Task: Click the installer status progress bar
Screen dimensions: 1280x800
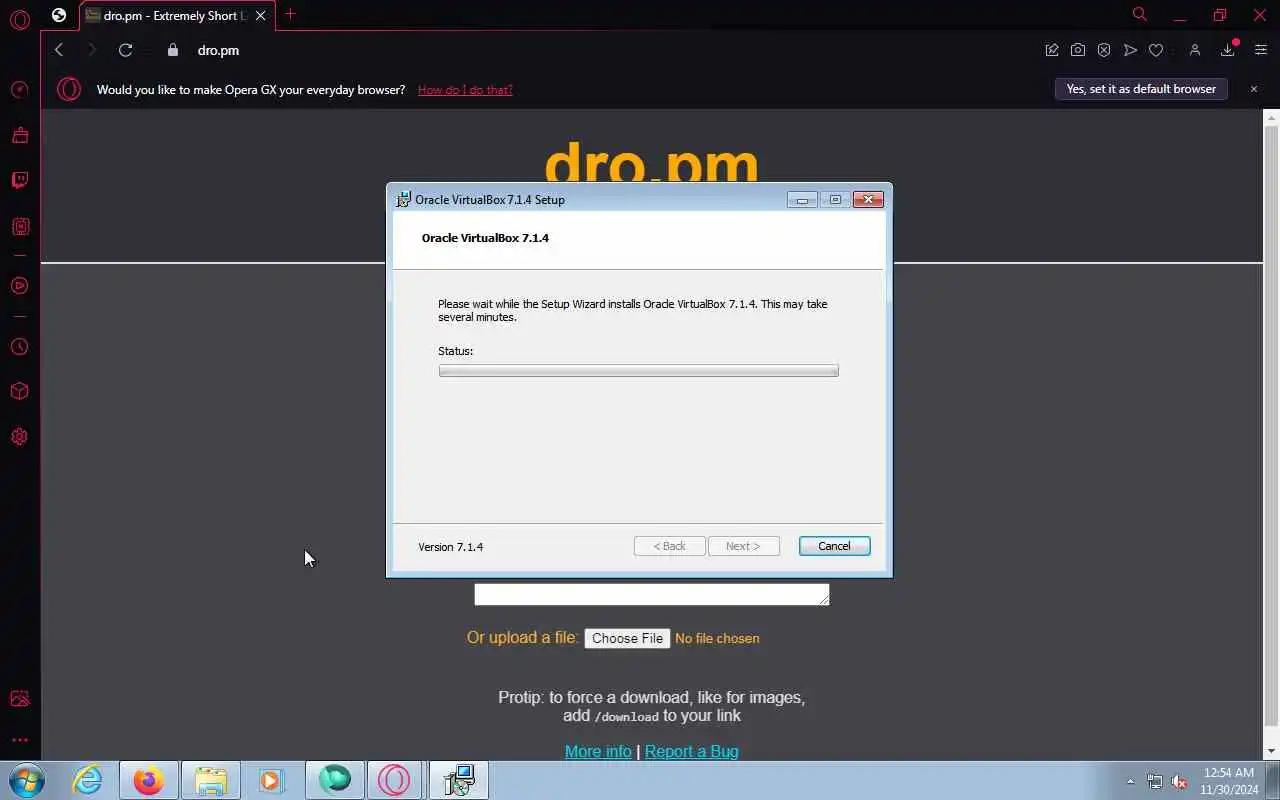Action: click(x=638, y=371)
